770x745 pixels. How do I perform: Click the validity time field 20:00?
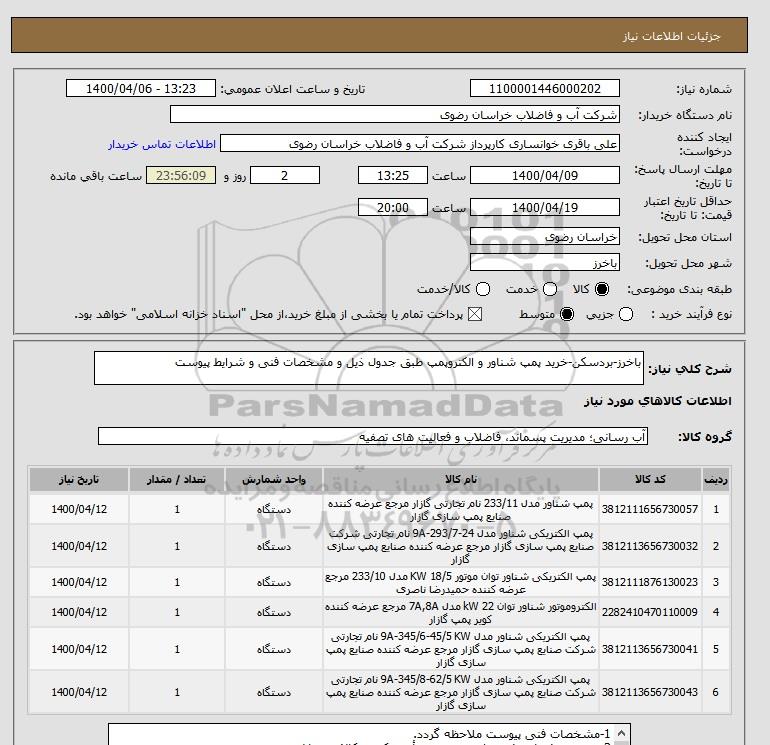(393, 207)
